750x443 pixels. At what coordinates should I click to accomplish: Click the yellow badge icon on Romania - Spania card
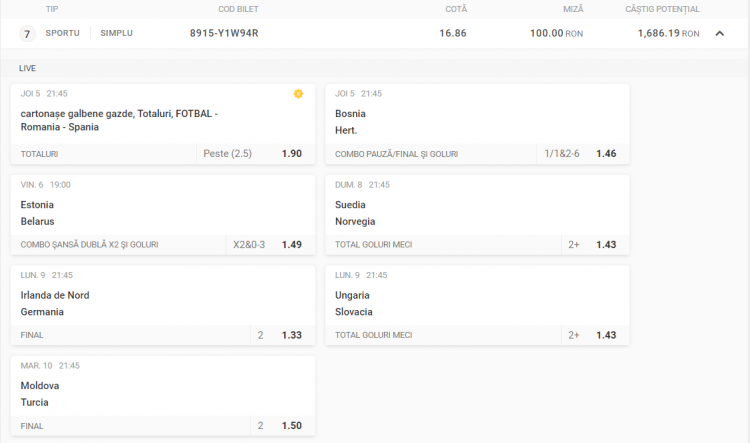pos(298,94)
